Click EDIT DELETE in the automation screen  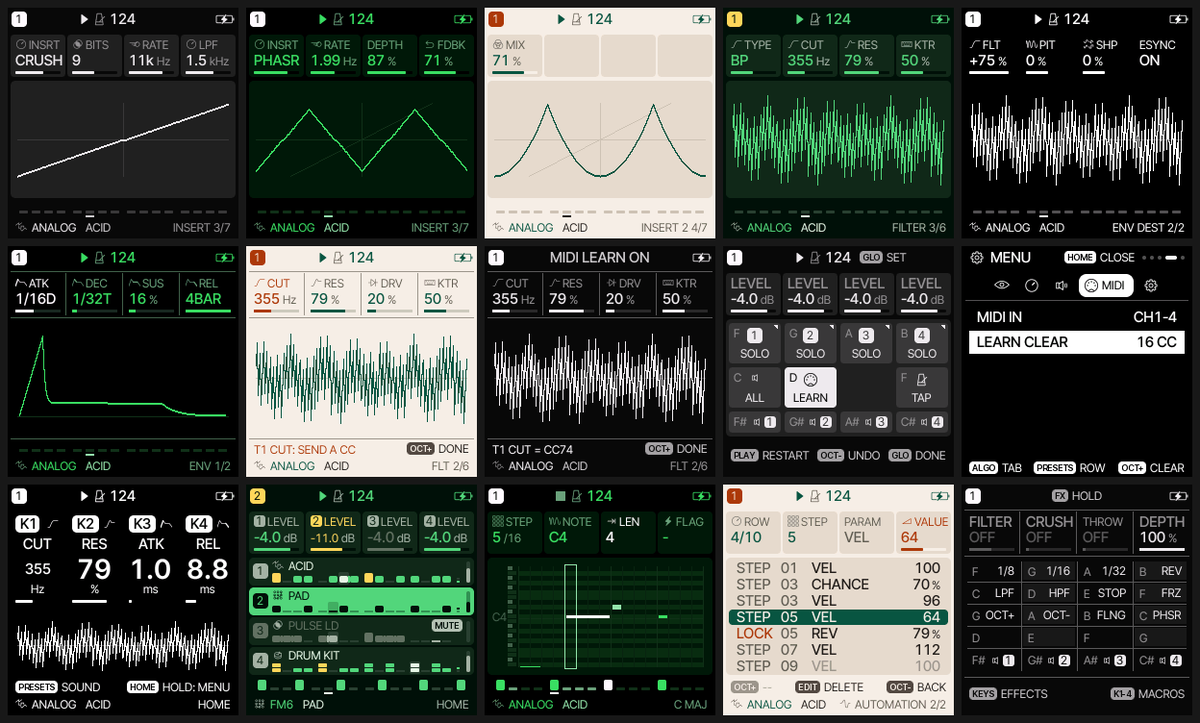point(829,687)
